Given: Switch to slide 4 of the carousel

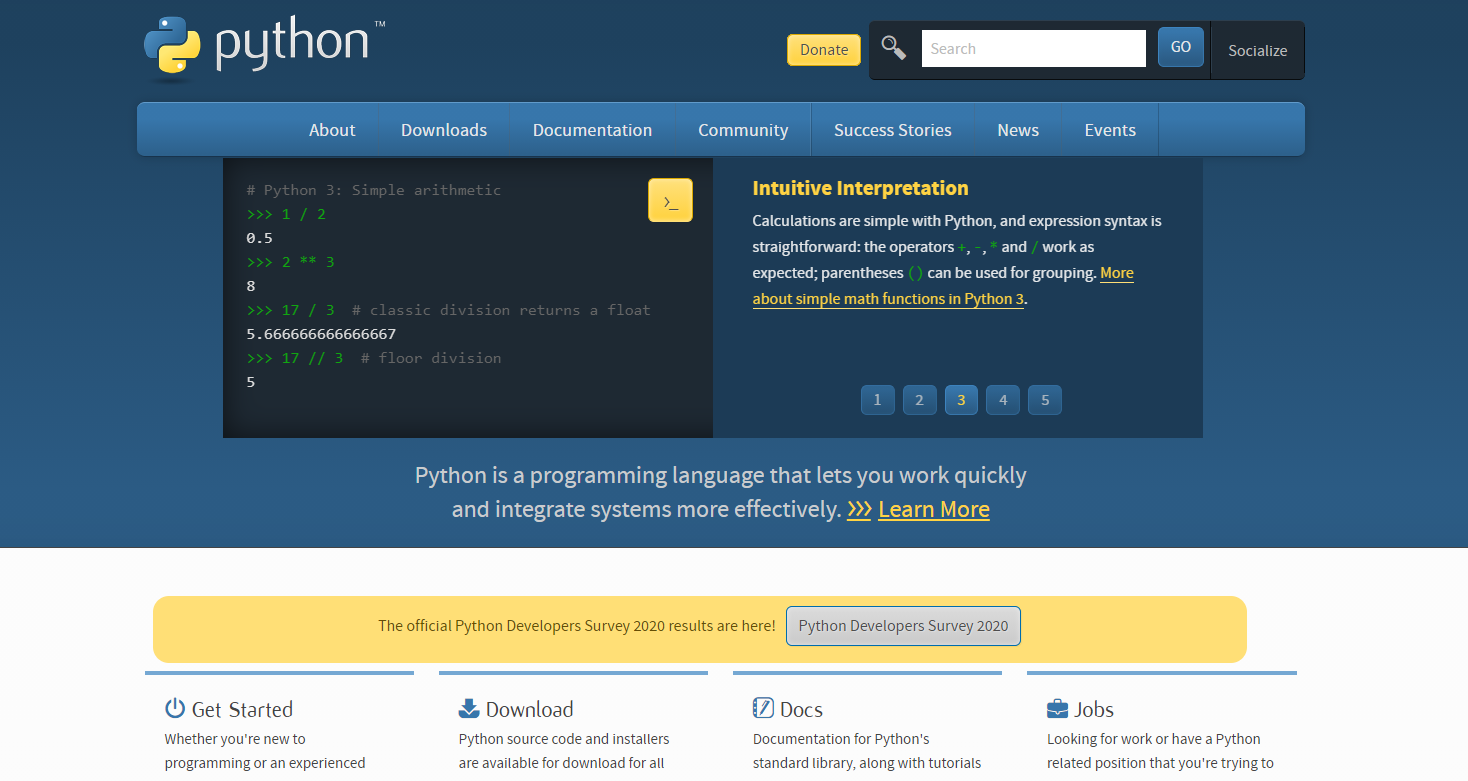Looking at the screenshot, I should [1003, 400].
